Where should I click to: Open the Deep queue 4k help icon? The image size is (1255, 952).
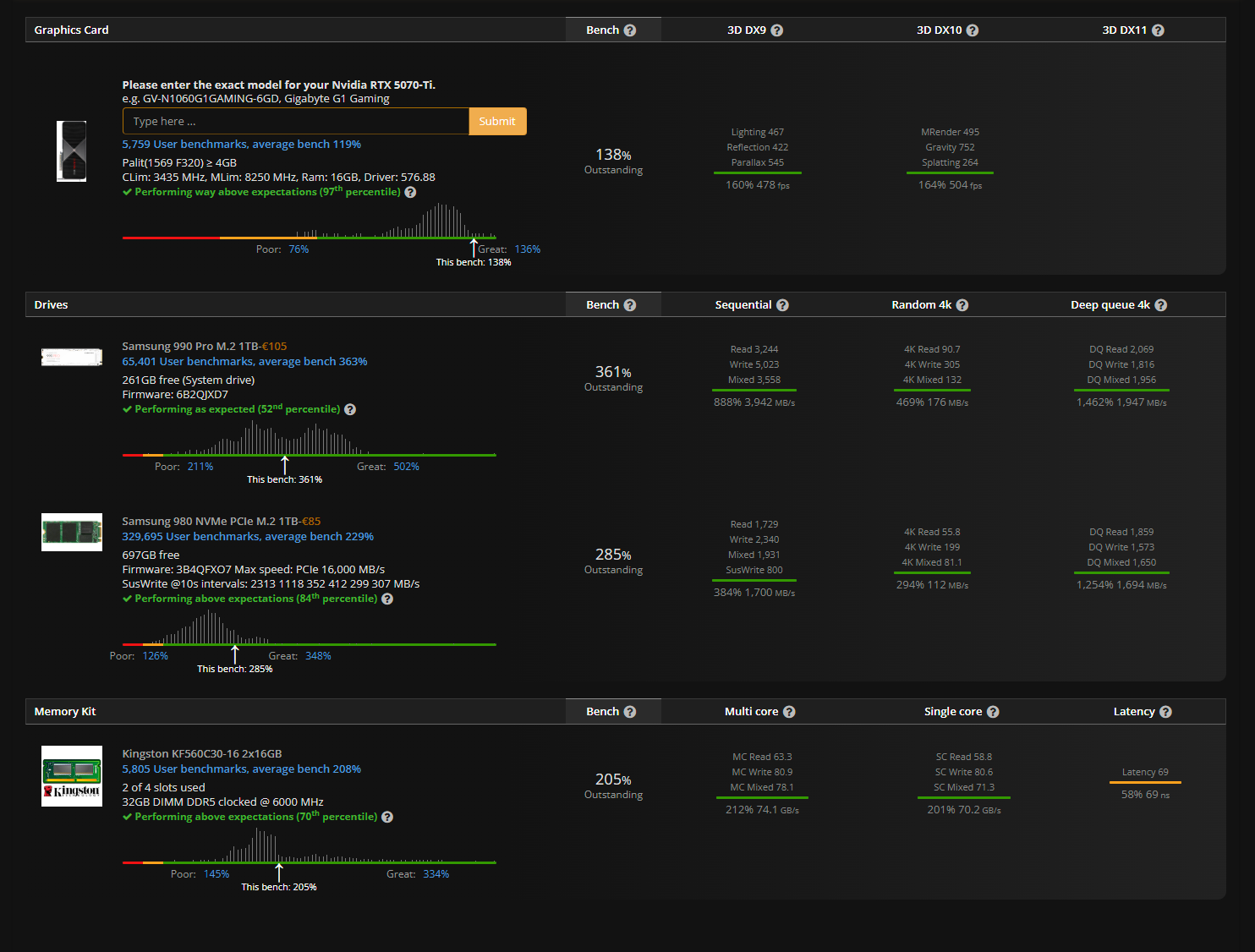tap(1161, 305)
